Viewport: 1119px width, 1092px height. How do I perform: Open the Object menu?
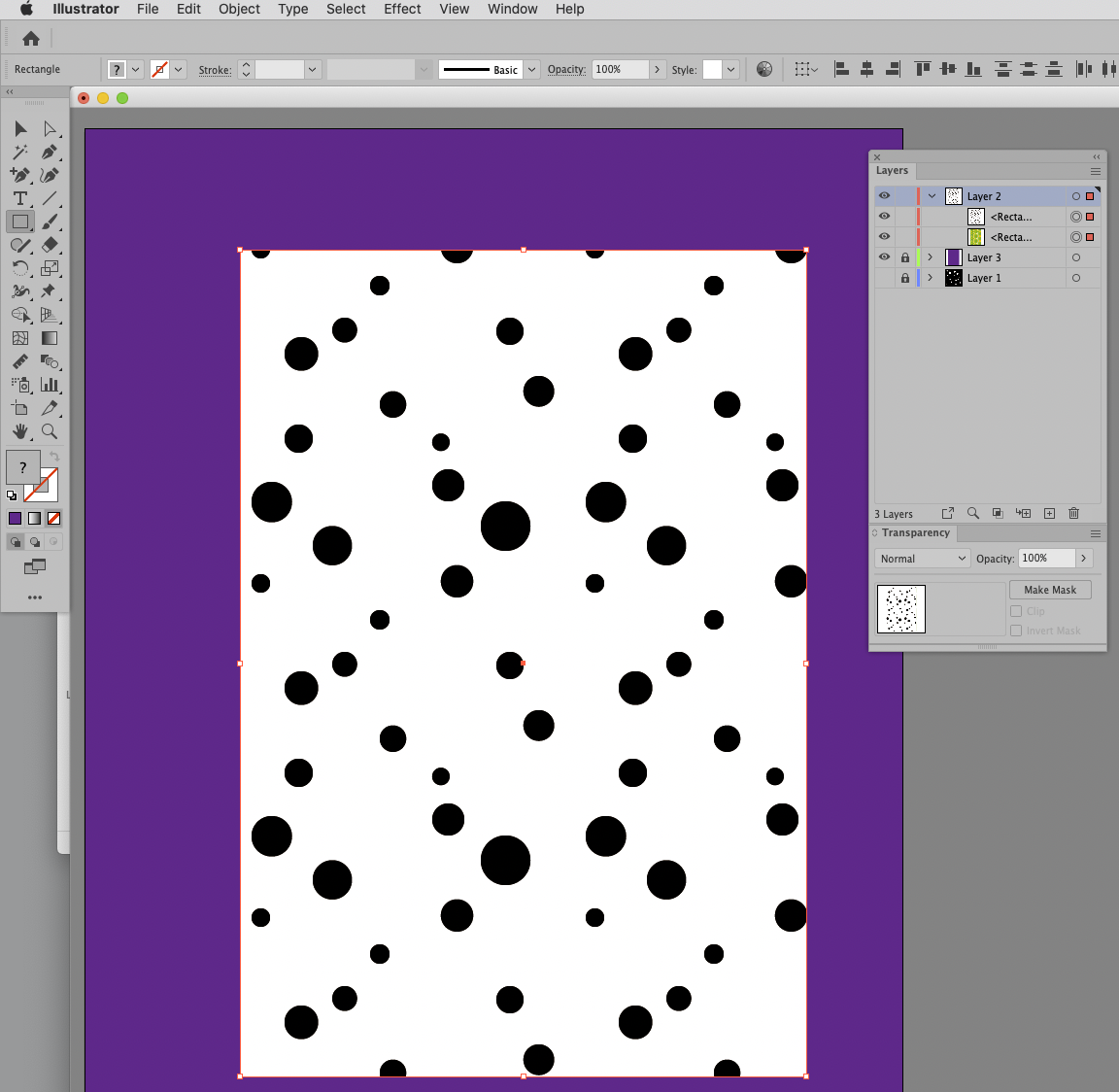pos(239,9)
